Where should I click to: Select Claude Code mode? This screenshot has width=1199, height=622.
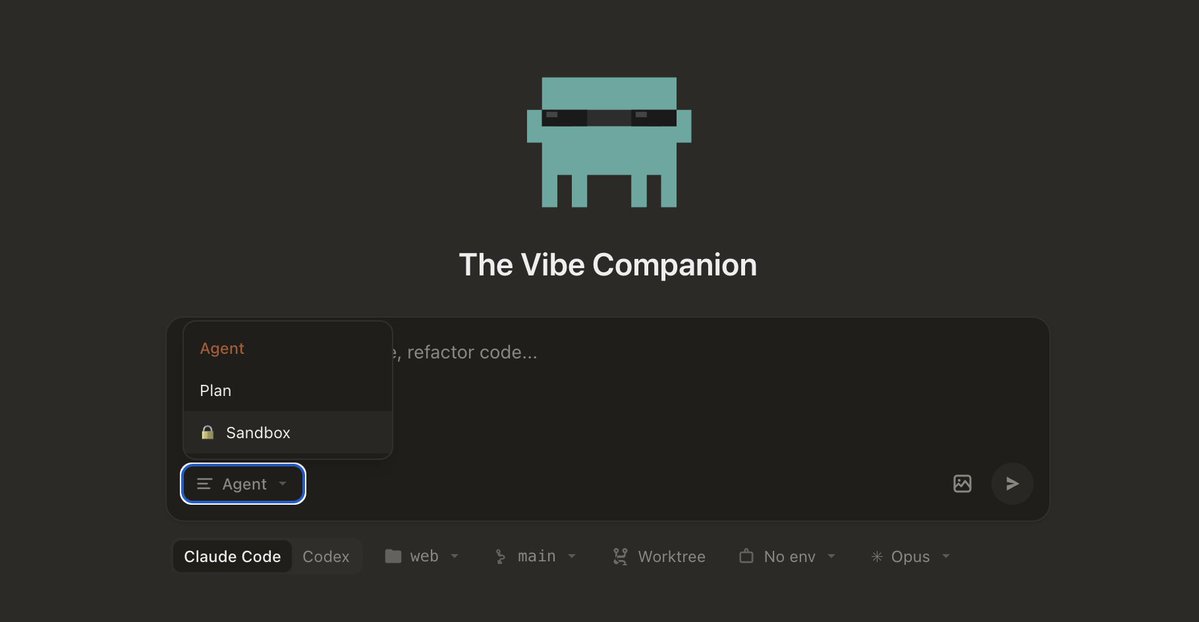click(x=232, y=555)
